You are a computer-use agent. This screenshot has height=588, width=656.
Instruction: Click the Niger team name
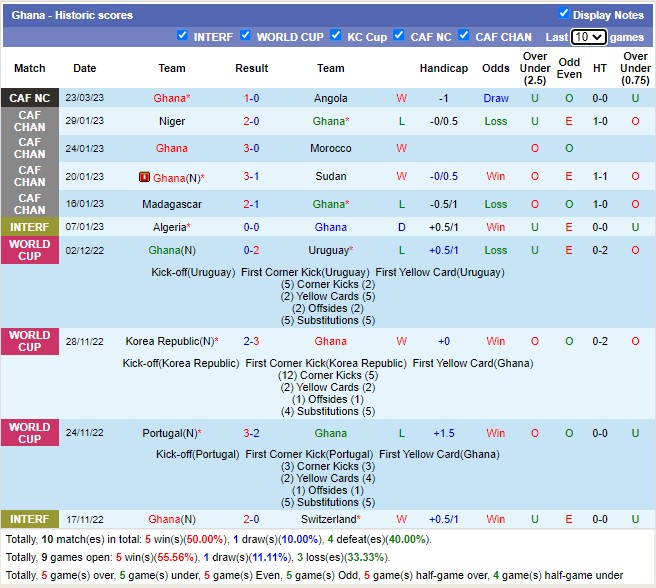click(x=172, y=121)
